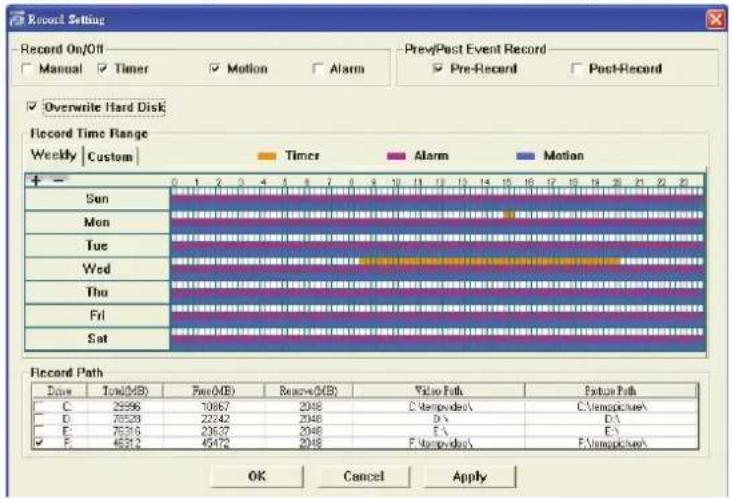Click the Apply button
732x499 pixels.
tap(470, 476)
